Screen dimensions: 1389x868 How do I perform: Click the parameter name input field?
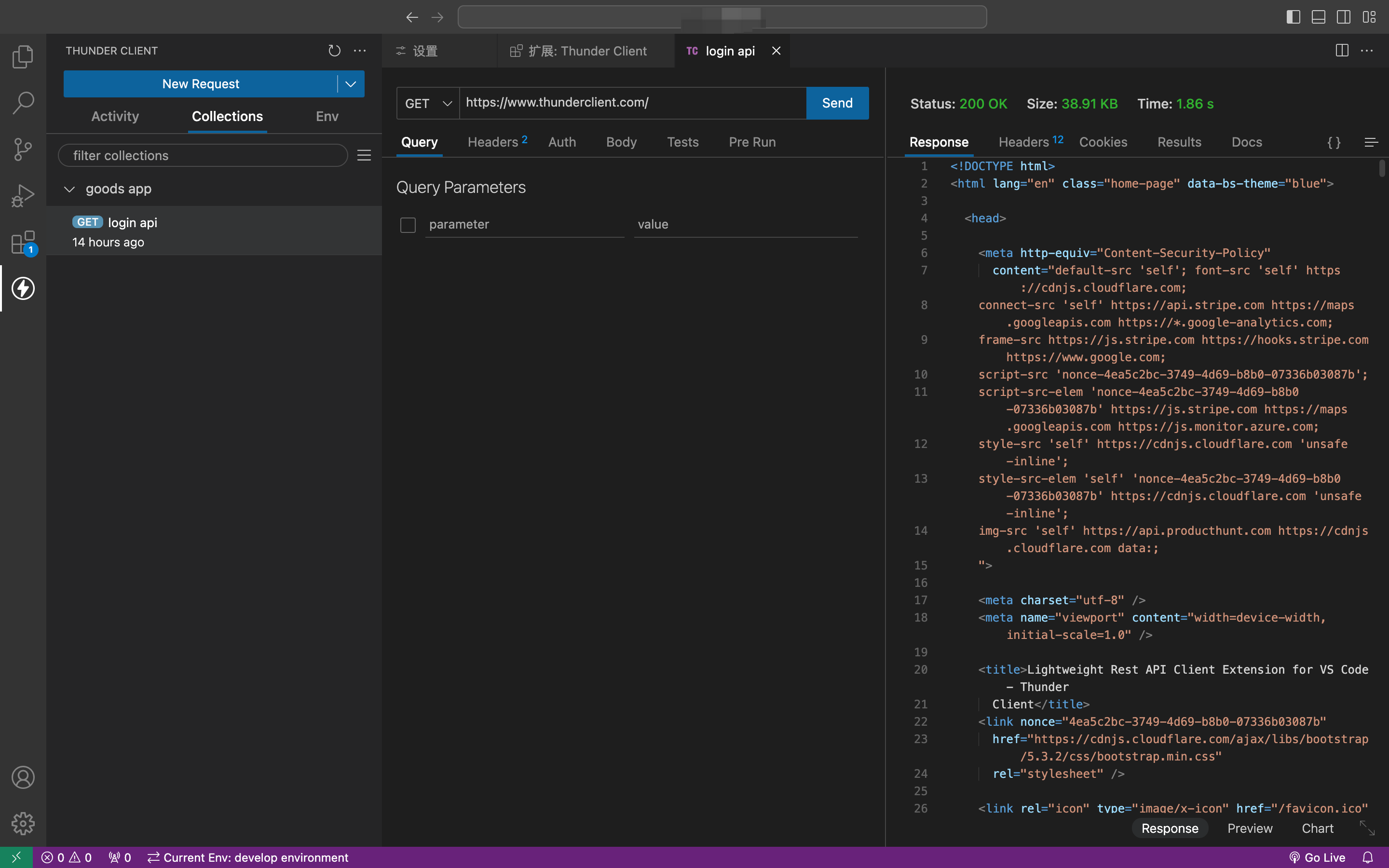pyautogui.click(x=524, y=225)
